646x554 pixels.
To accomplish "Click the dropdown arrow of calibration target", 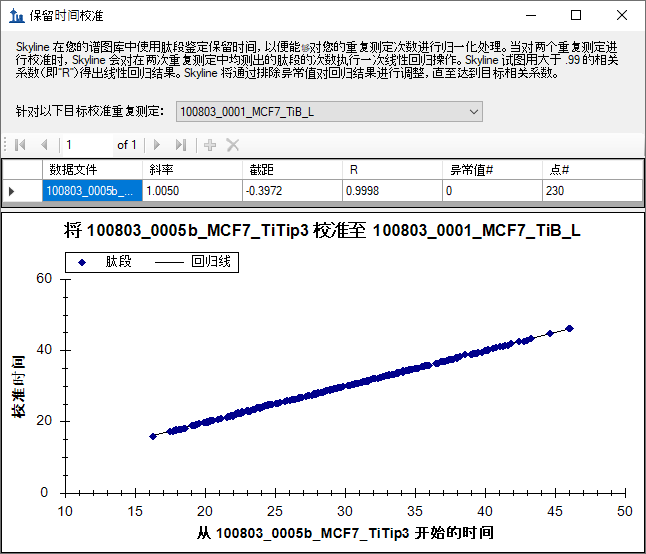I will 474,112.
